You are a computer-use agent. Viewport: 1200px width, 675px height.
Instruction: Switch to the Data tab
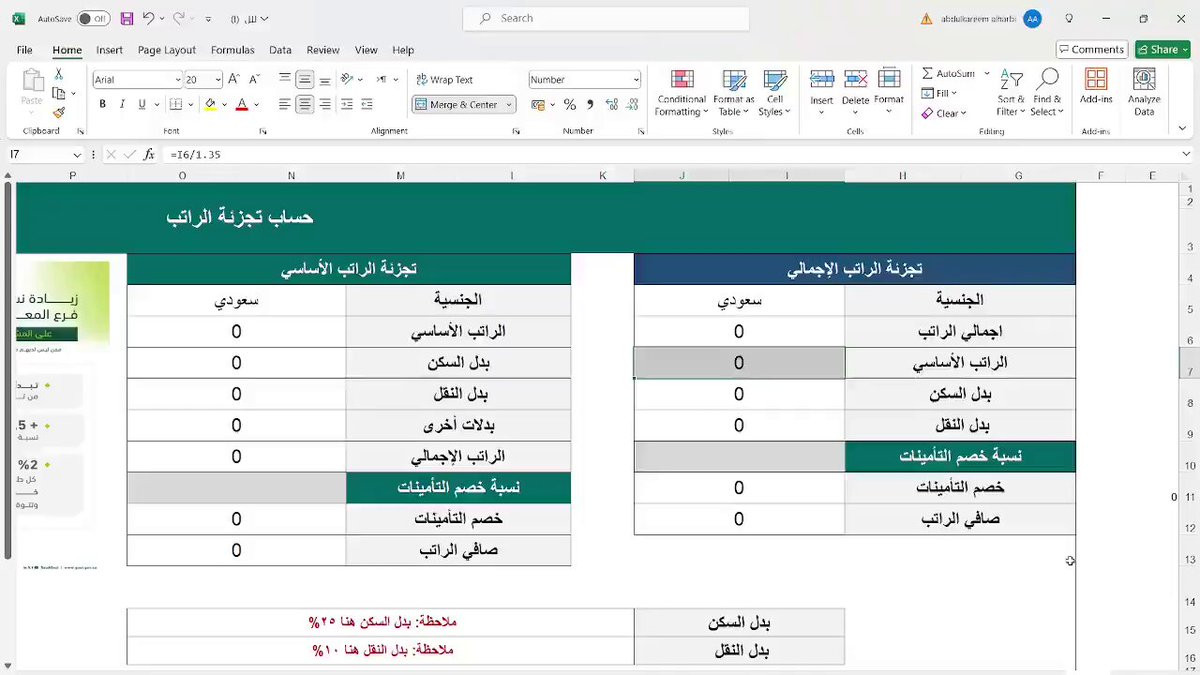(280, 50)
